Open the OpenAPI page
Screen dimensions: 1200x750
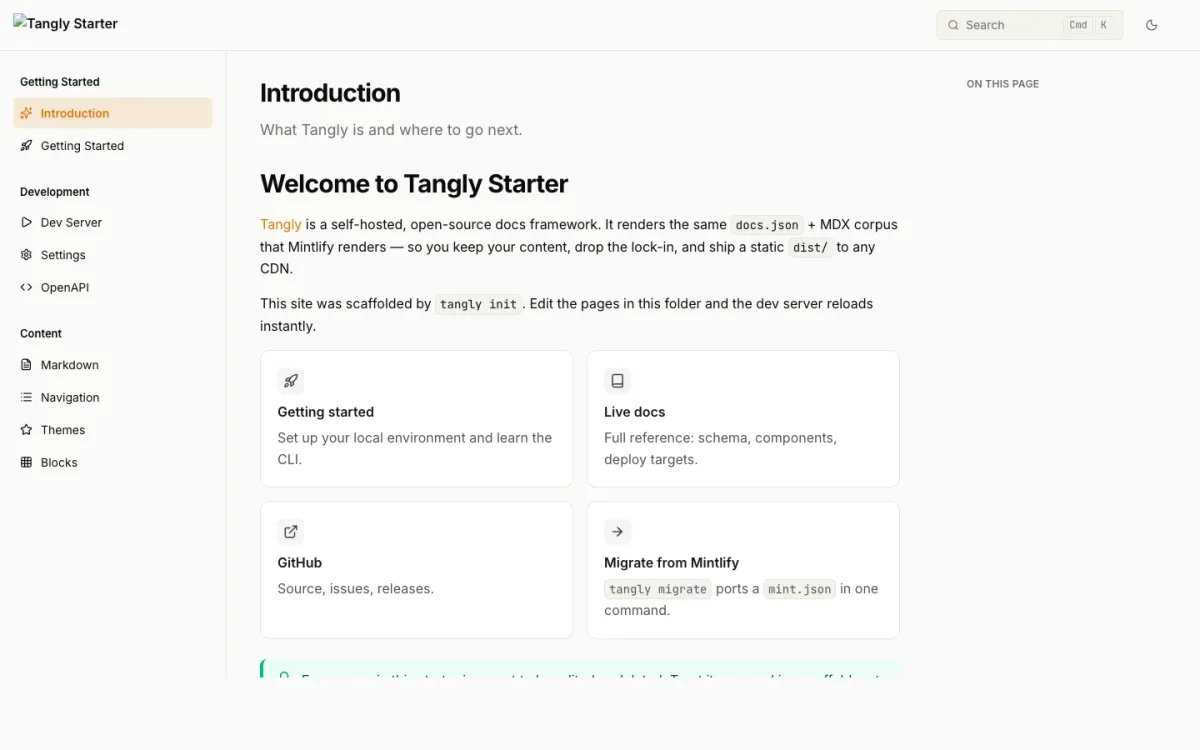113,287
